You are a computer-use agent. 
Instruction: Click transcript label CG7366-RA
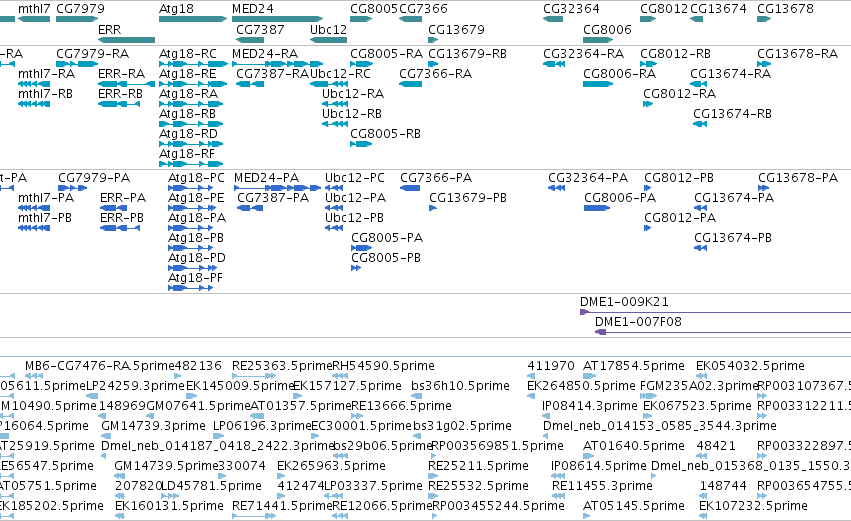(x=436, y=74)
